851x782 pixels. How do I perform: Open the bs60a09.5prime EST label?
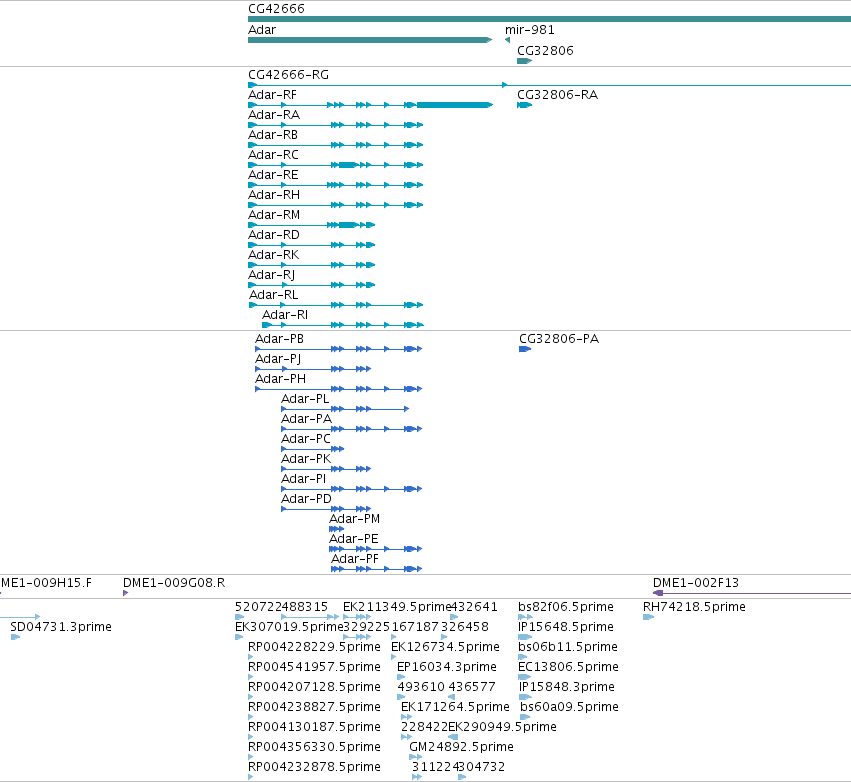point(569,708)
